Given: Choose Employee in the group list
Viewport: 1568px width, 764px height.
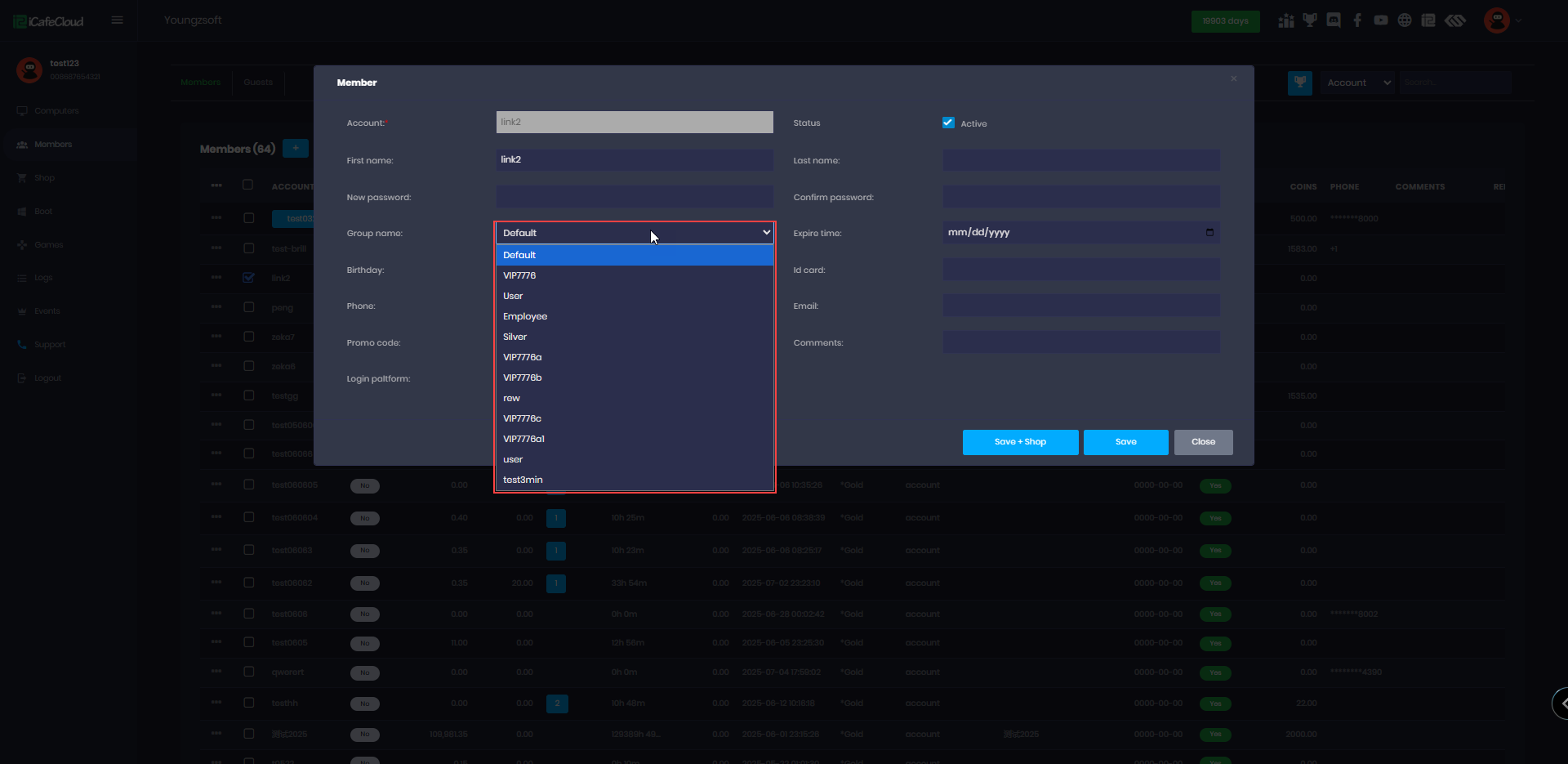Looking at the screenshot, I should [x=525, y=316].
